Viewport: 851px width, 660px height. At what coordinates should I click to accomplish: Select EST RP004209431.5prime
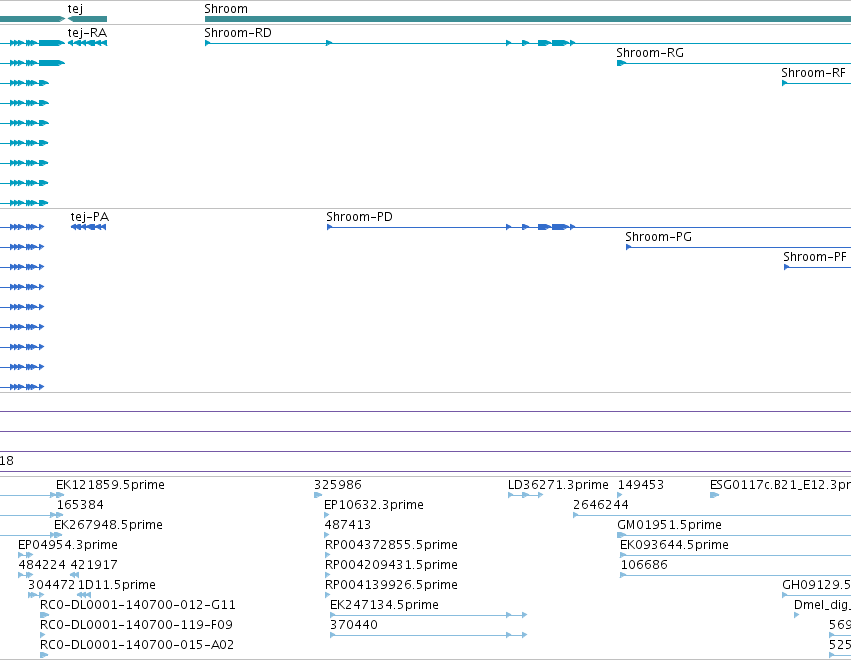(x=391, y=565)
